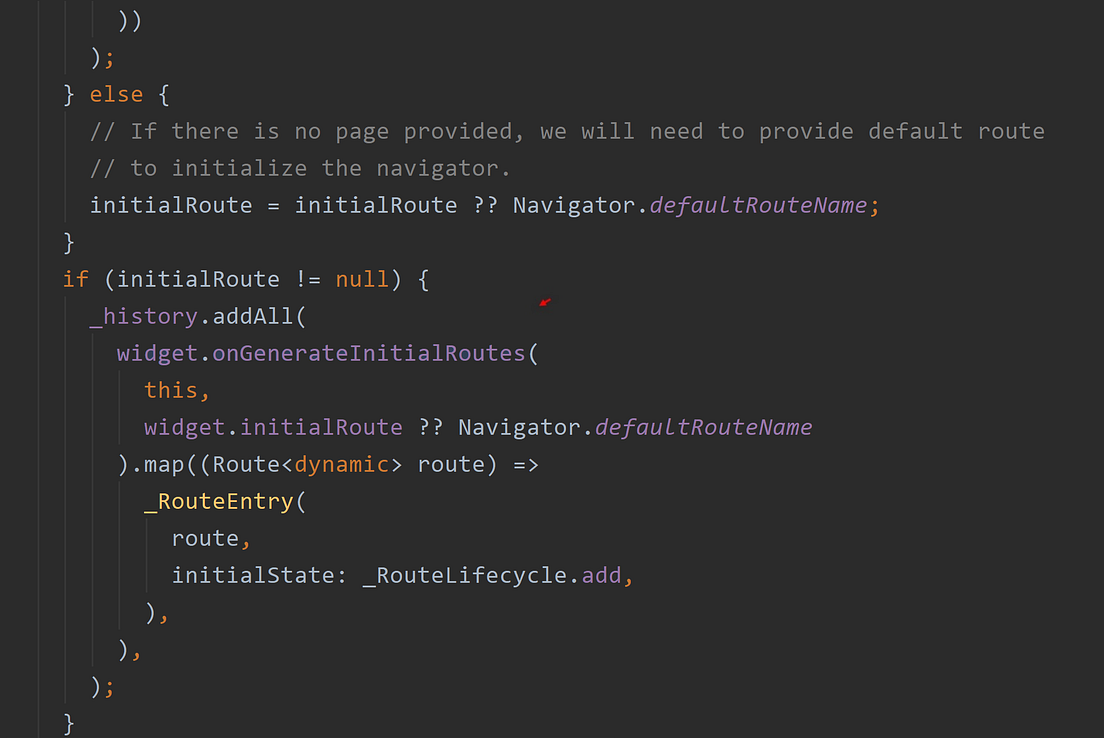
Task: Click the comment about default route
Action: [x=560, y=130]
